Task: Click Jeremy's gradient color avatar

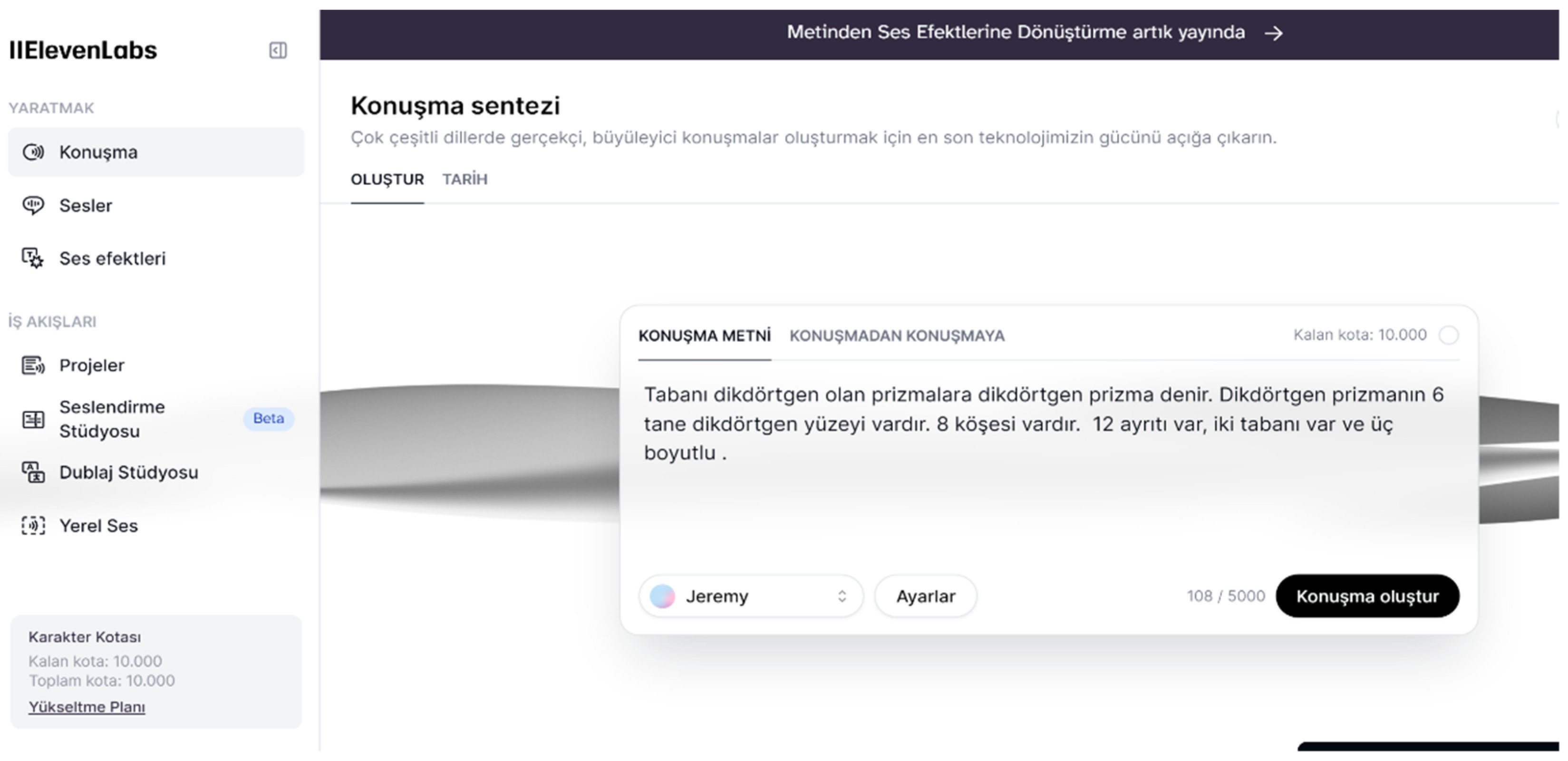Action: (662, 596)
